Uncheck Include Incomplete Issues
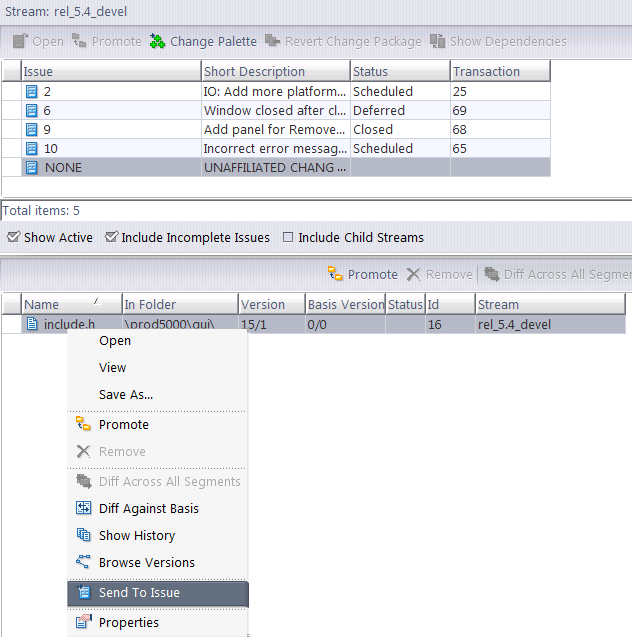This screenshot has height=637, width=632. click(112, 238)
